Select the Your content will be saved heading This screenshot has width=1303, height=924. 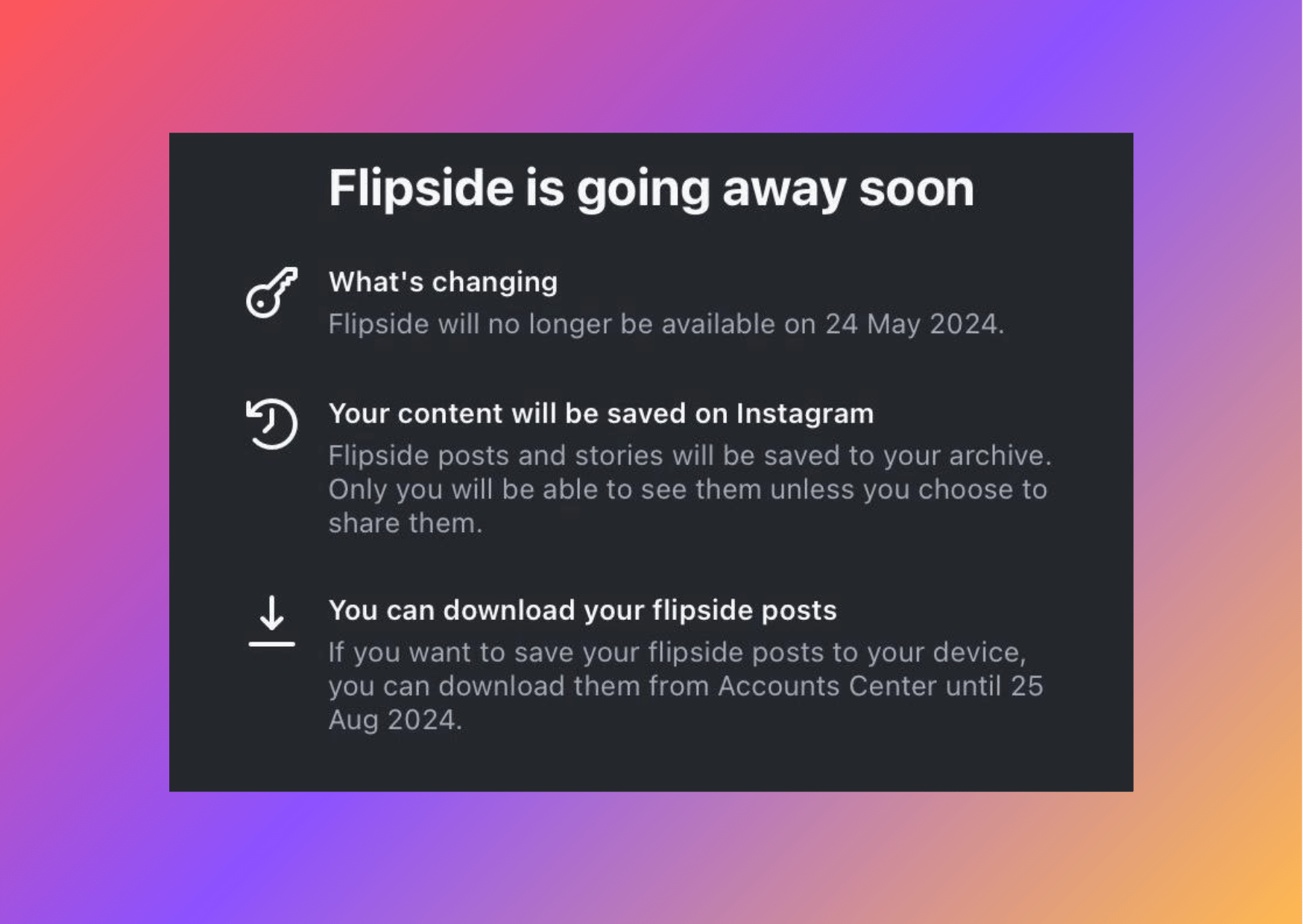(x=602, y=414)
